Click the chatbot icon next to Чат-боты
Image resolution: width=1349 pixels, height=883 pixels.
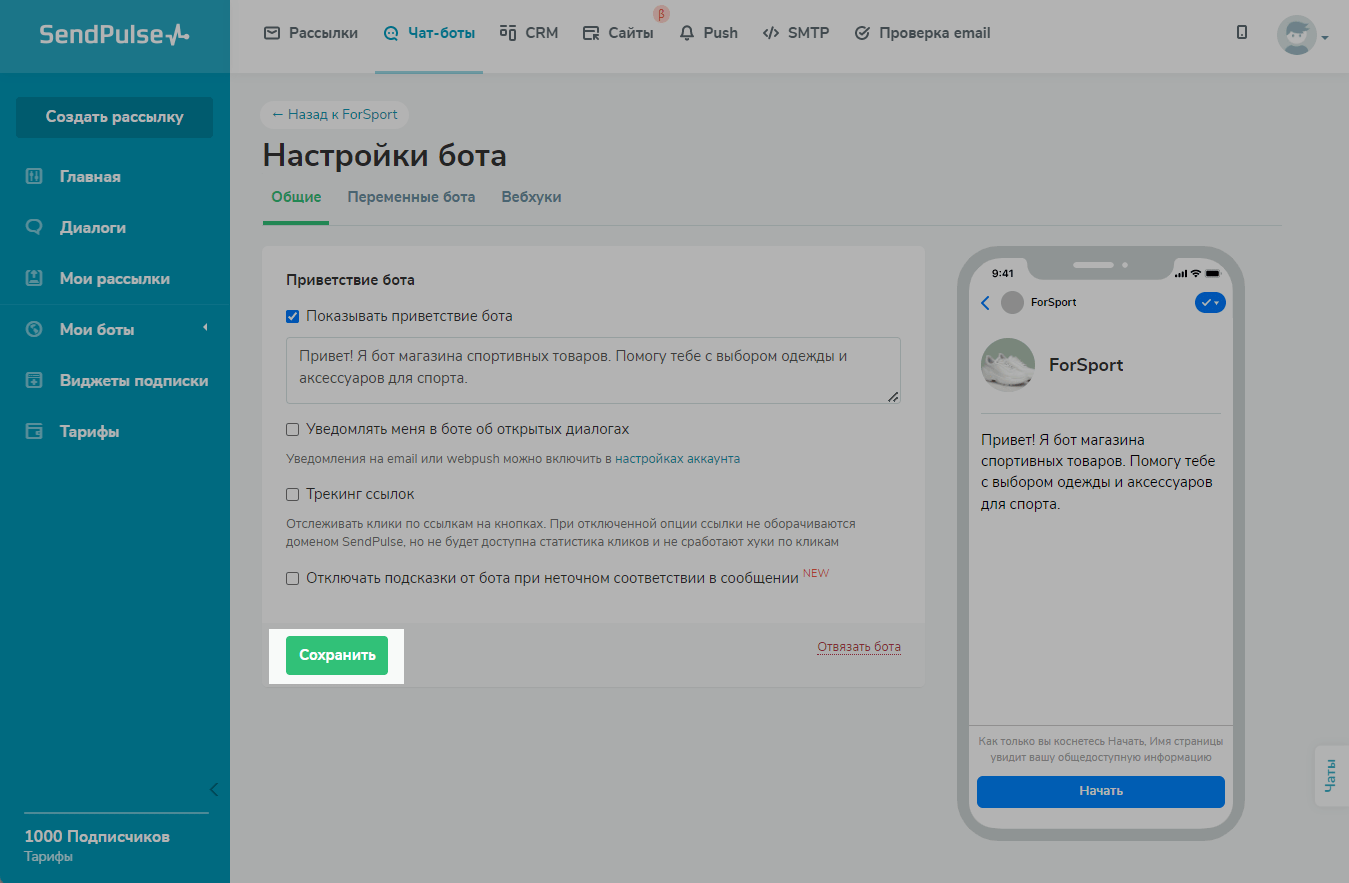pos(391,33)
